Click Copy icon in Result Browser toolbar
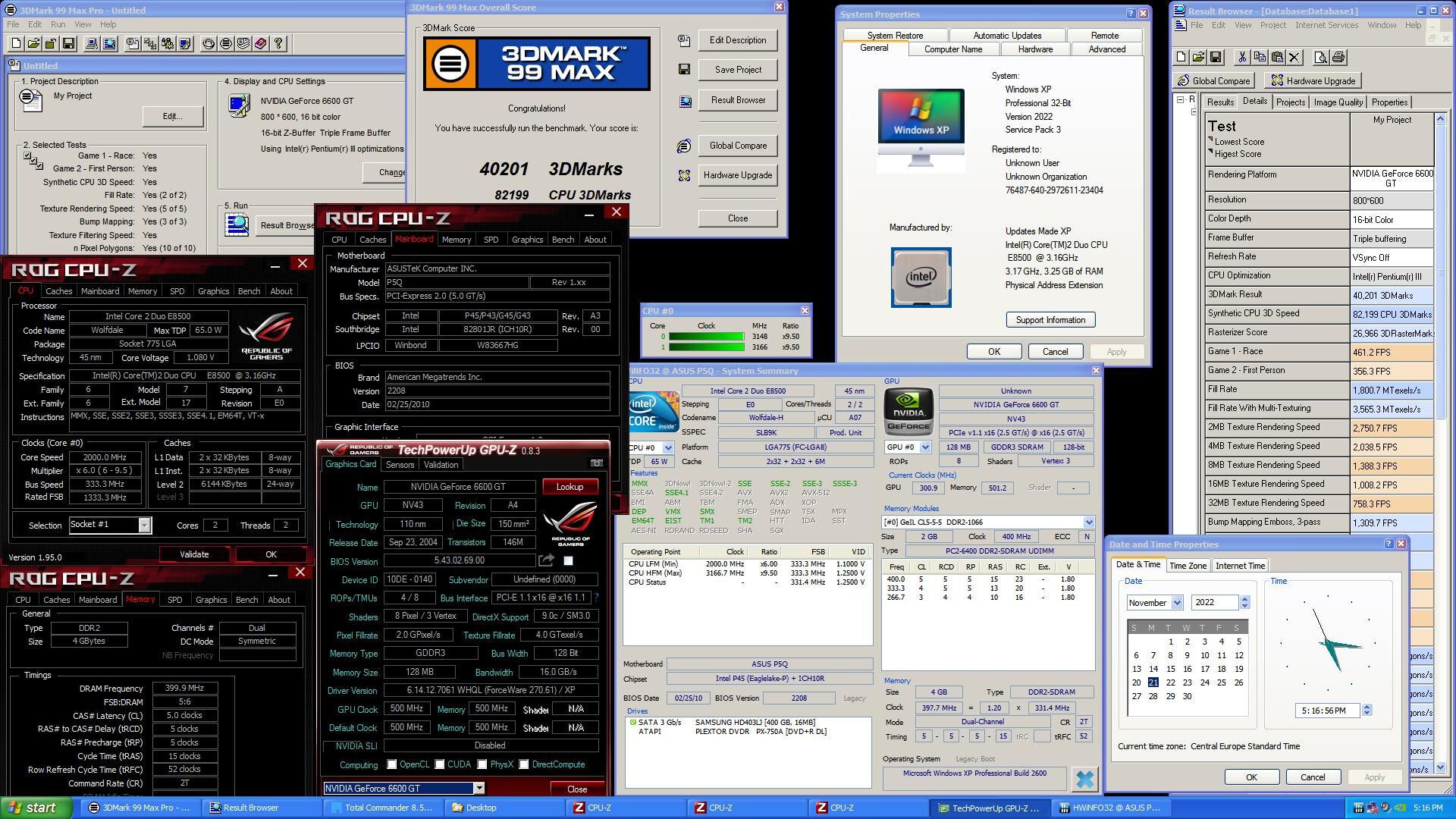This screenshot has width=1456, height=819. [1260, 57]
